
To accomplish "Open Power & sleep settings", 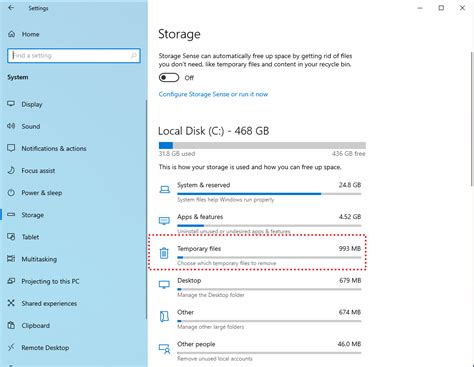I will pyautogui.click(x=74, y=193).
